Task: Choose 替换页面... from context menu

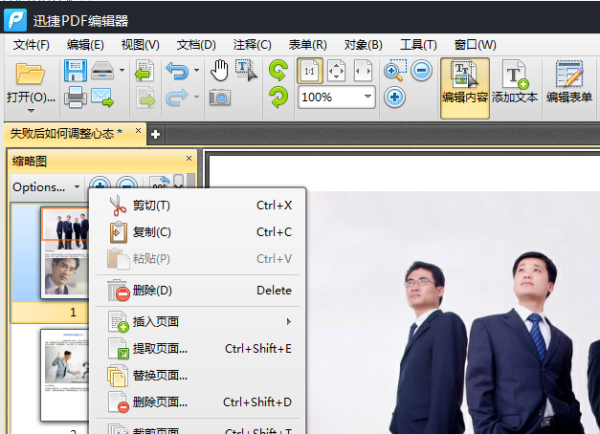Action: 197,375
